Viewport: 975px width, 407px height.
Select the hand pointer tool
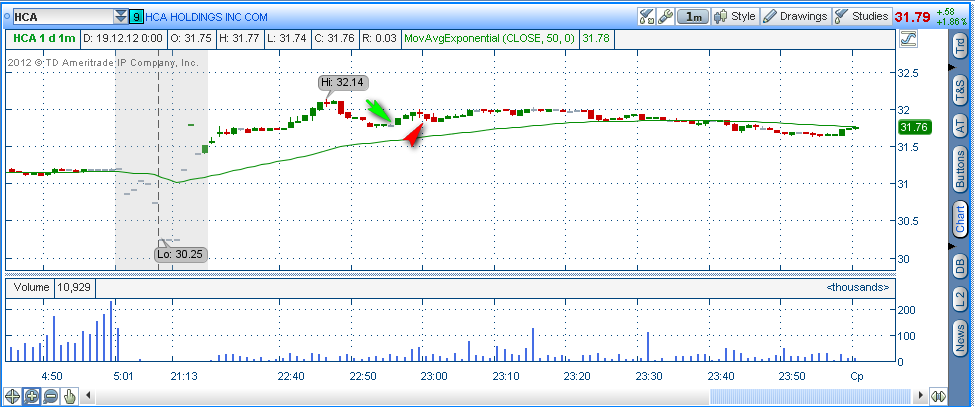[70, 395]
